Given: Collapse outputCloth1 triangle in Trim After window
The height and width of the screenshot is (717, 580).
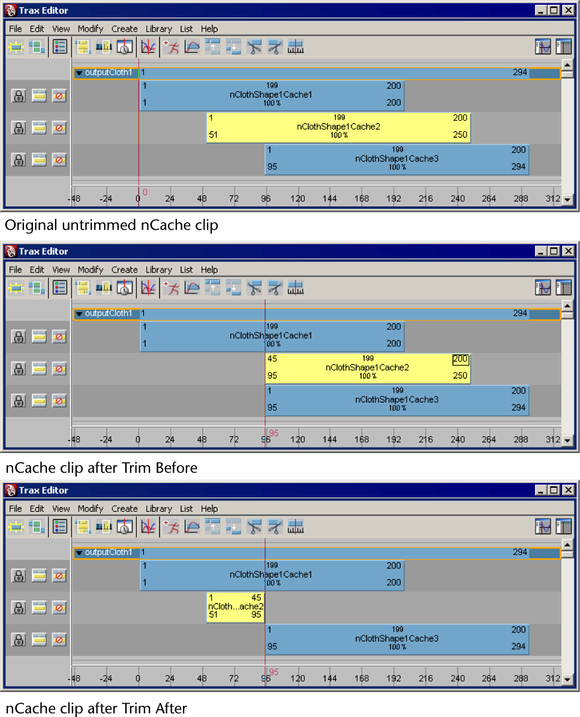Looking at the screenshot, I should (x=79, y=553).
